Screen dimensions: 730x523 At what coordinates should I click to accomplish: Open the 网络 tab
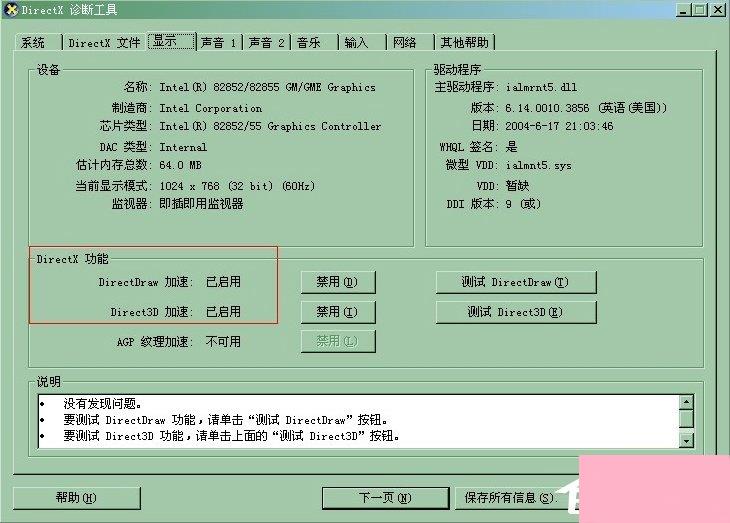(x=410, y=42)
